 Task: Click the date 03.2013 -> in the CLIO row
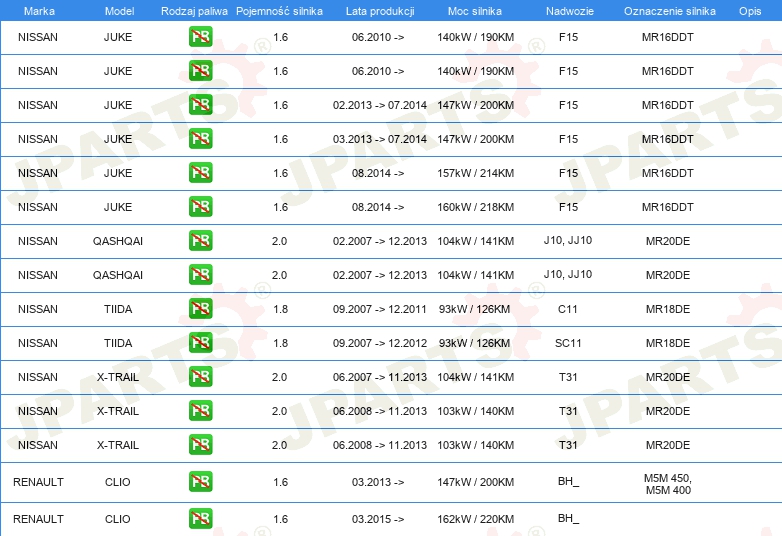[378, 482]
